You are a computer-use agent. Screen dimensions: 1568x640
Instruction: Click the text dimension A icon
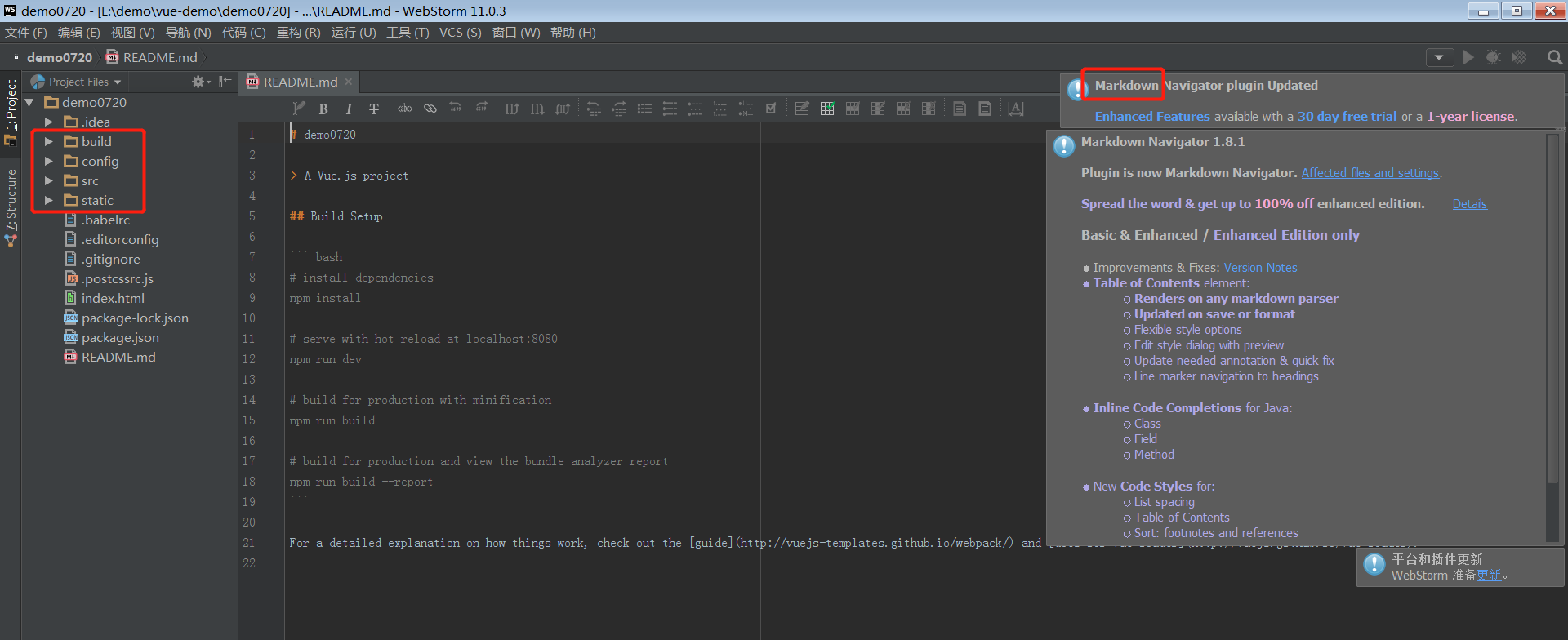pos(1016,109)
